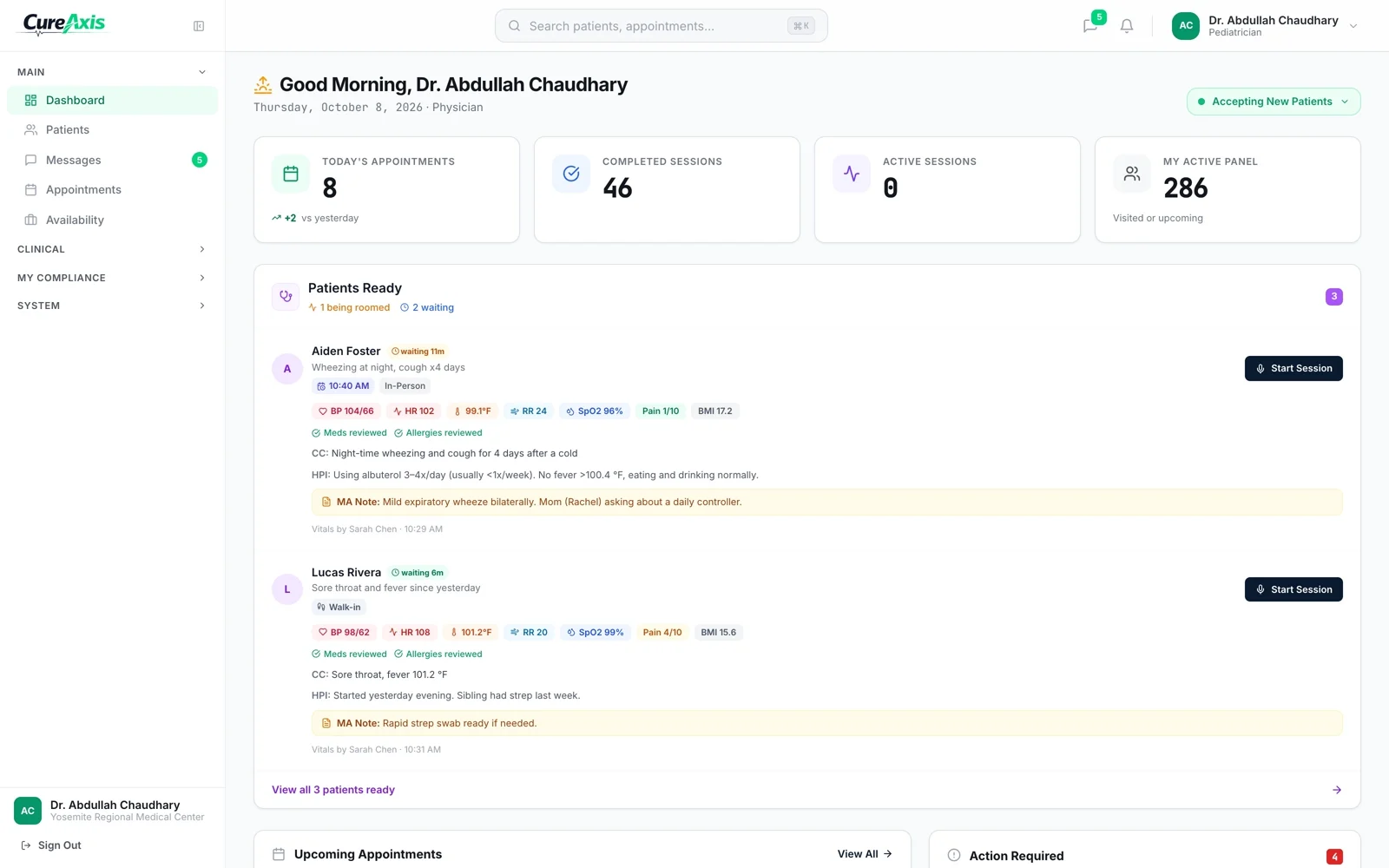Click View All upcoming appointments
The height and width of the screenshot is (868, 1389).
click(x=865, y=854)
